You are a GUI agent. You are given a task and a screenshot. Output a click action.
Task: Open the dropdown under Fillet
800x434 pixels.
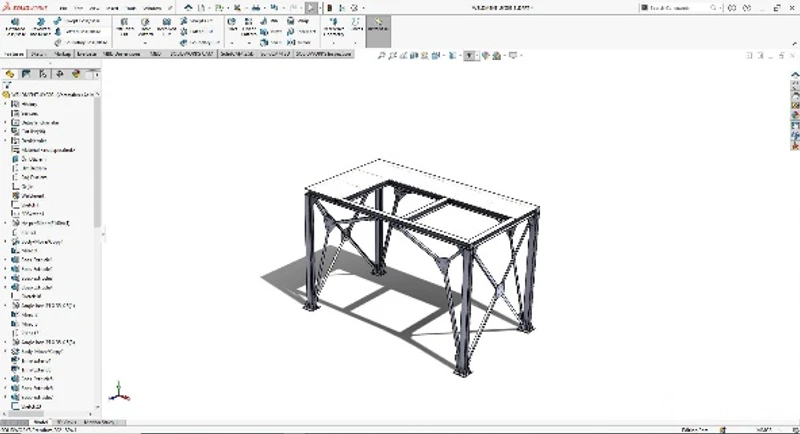pyautogui.click(x=232, y=43)
